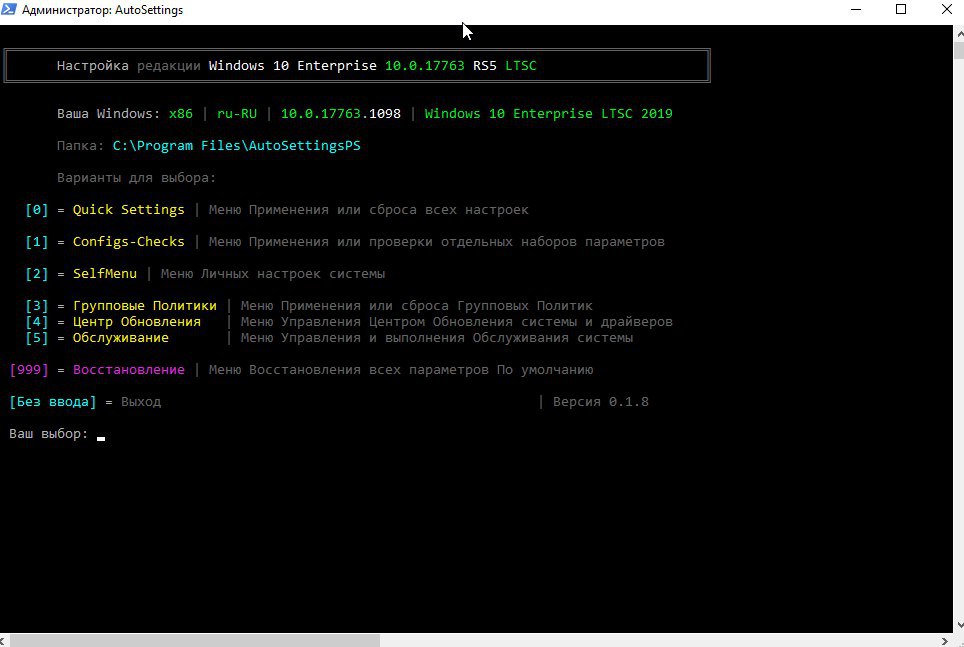Click the horizontal scrollbar left arrow
The width and height of the screenshot is (964, 647).
pyautogui.click(x=4, y=640)
